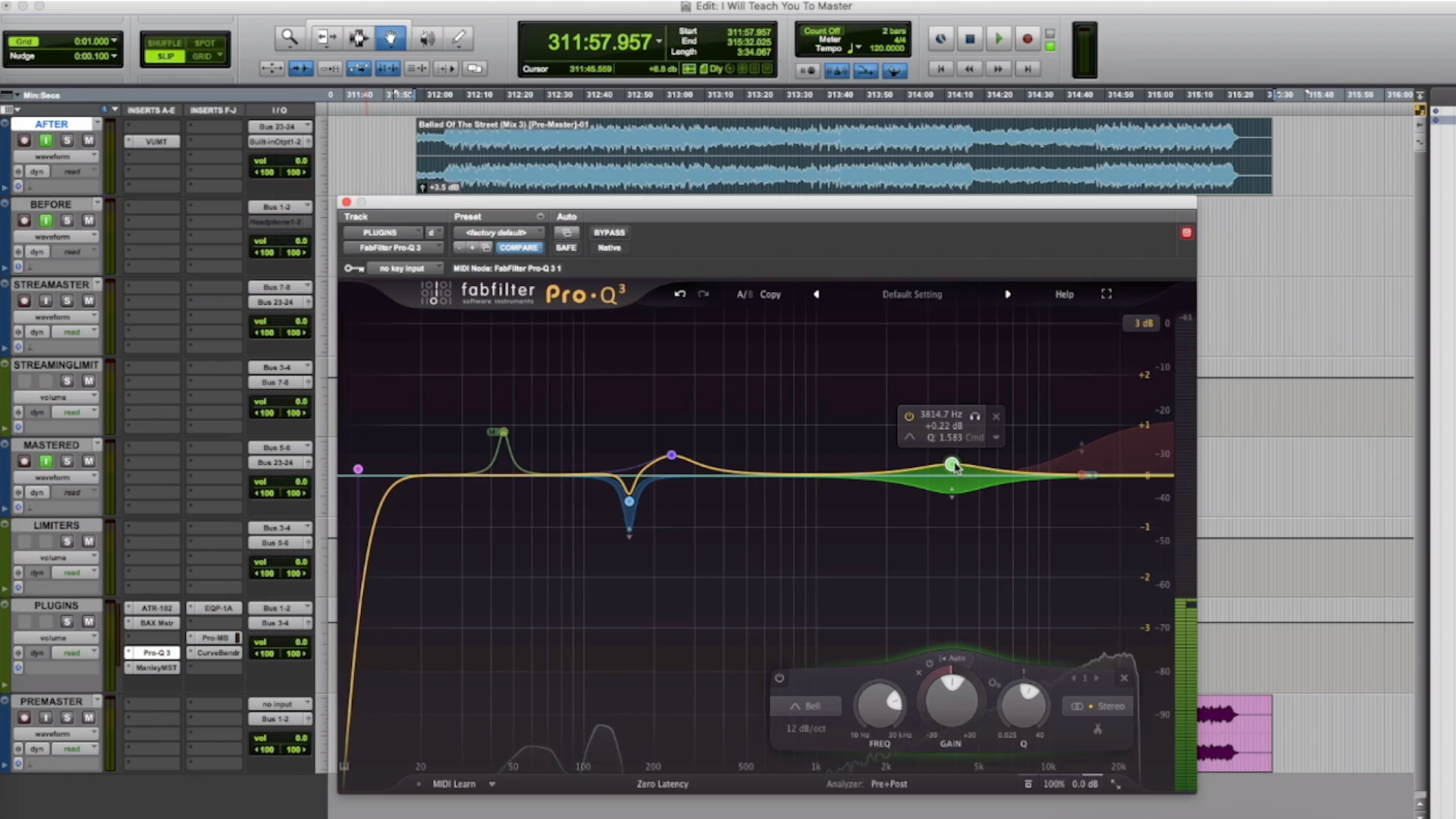
Task: Open the Bell filter shape dropdown
Action: tap(805, 706)
